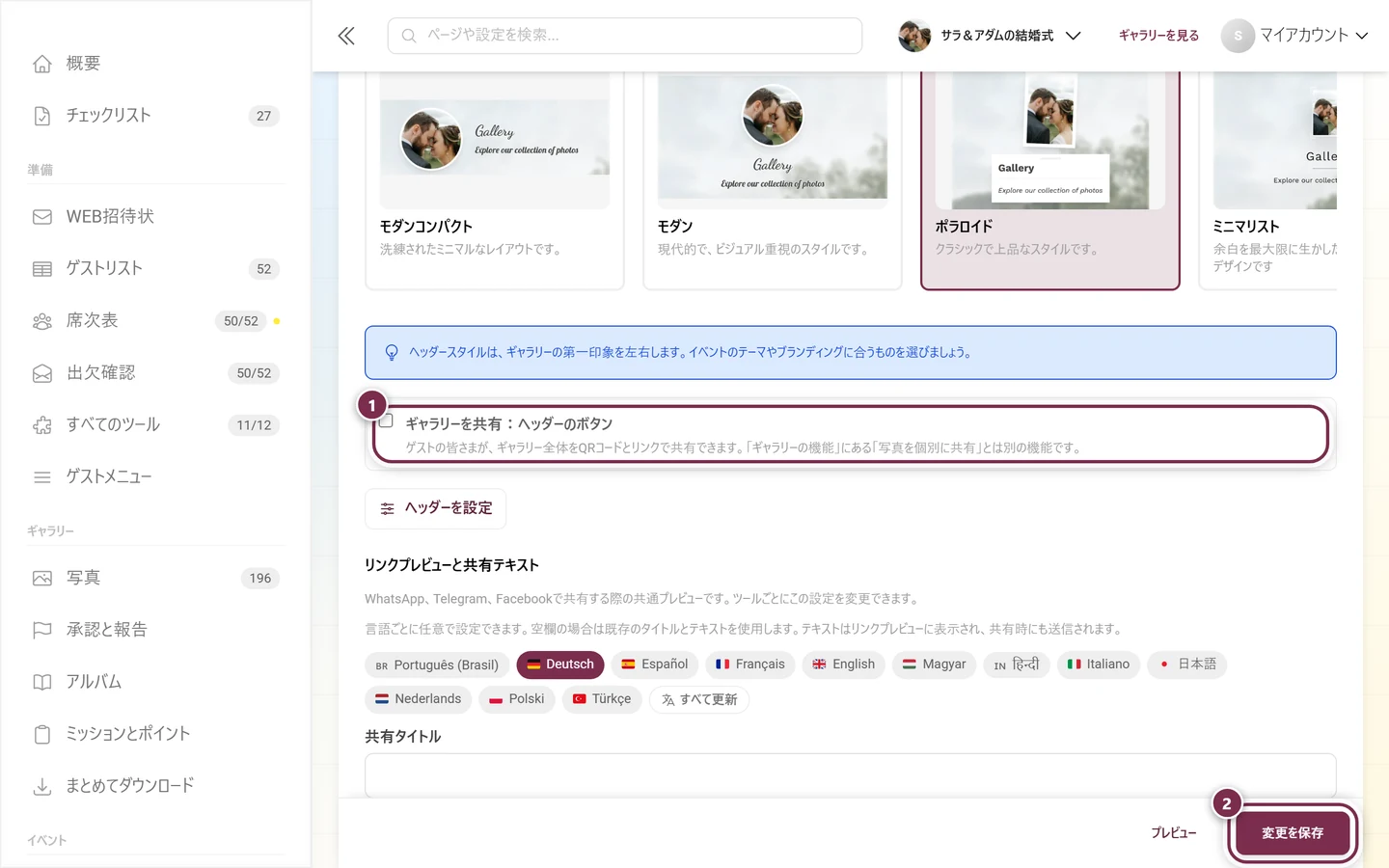Open すべてのツール puzzle icon

[x=42, y=425]
